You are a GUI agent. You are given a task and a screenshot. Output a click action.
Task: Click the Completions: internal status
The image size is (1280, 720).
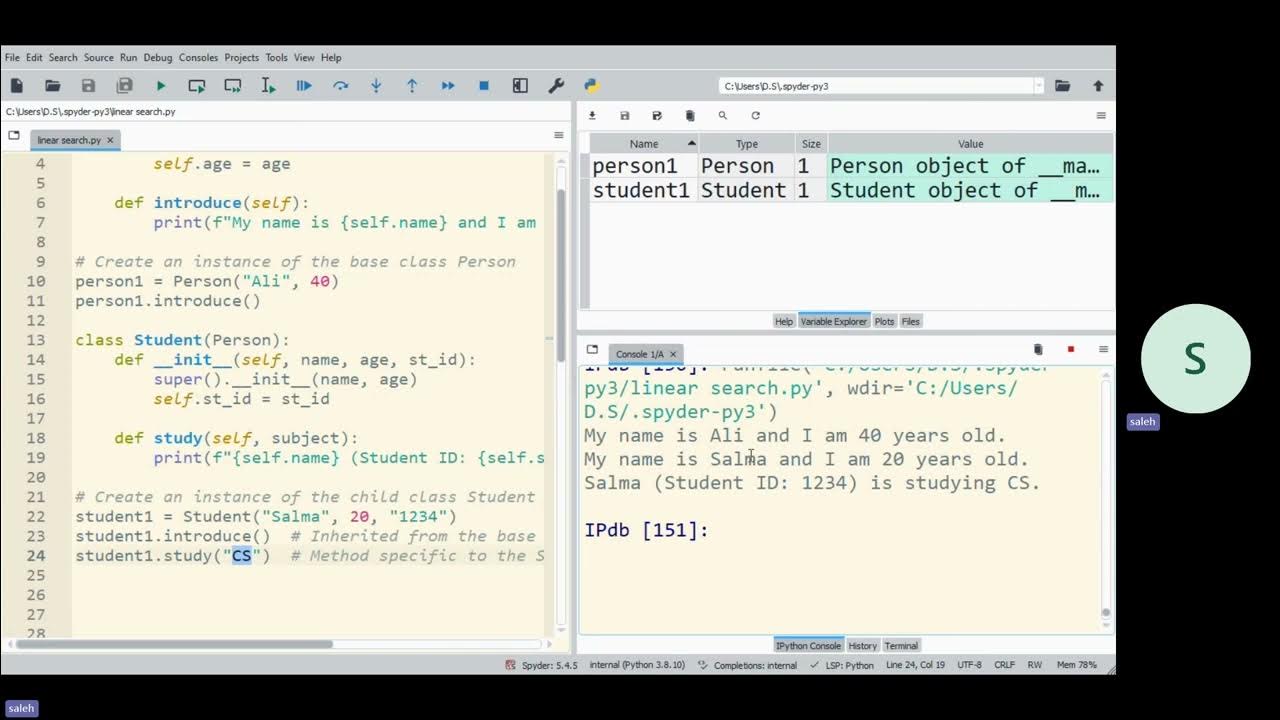pos(747,665)
